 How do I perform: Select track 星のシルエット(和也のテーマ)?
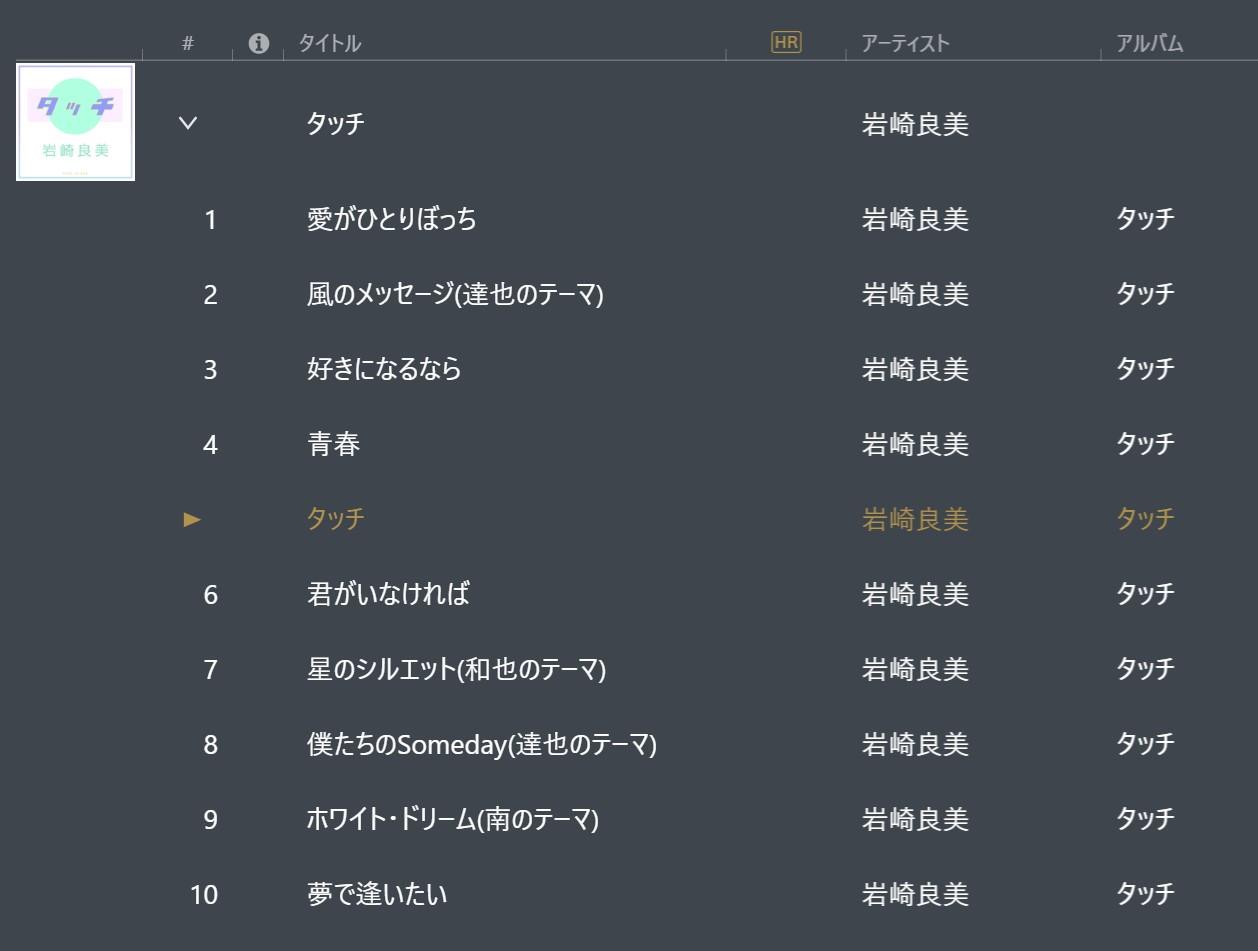point(456,669)
